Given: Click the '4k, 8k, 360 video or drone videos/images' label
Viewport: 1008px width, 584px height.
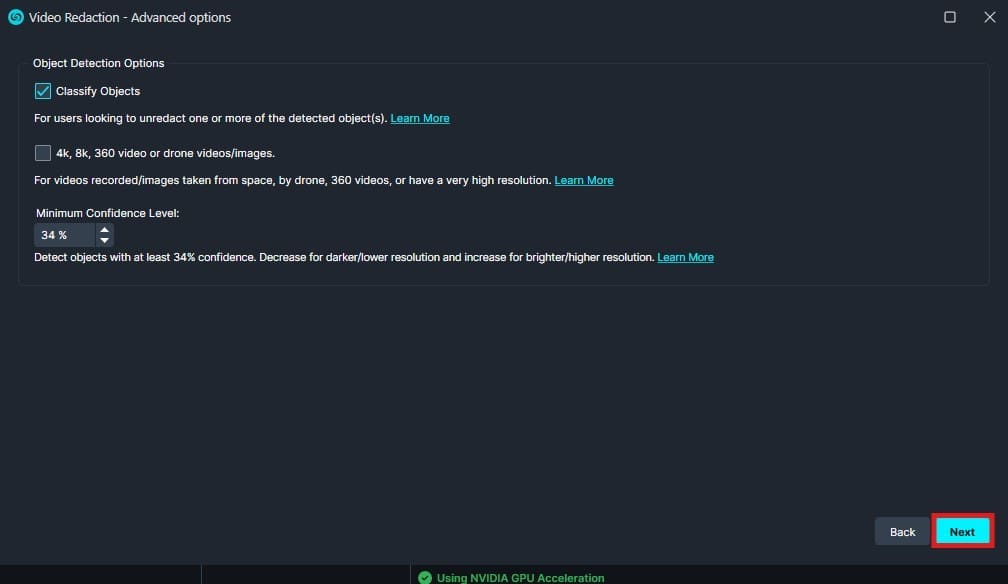Looking at the screenshot, I should point(165,153).
